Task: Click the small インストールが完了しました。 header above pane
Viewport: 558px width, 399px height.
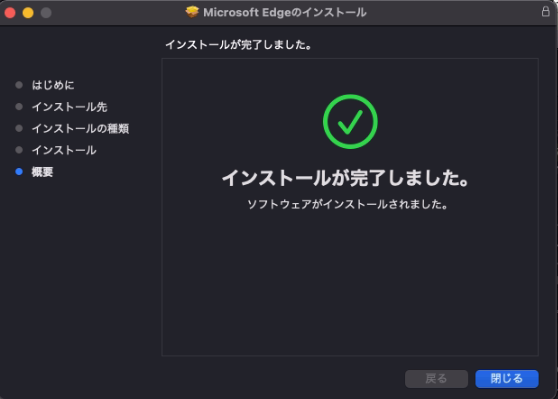Action: tap(238, 45)
